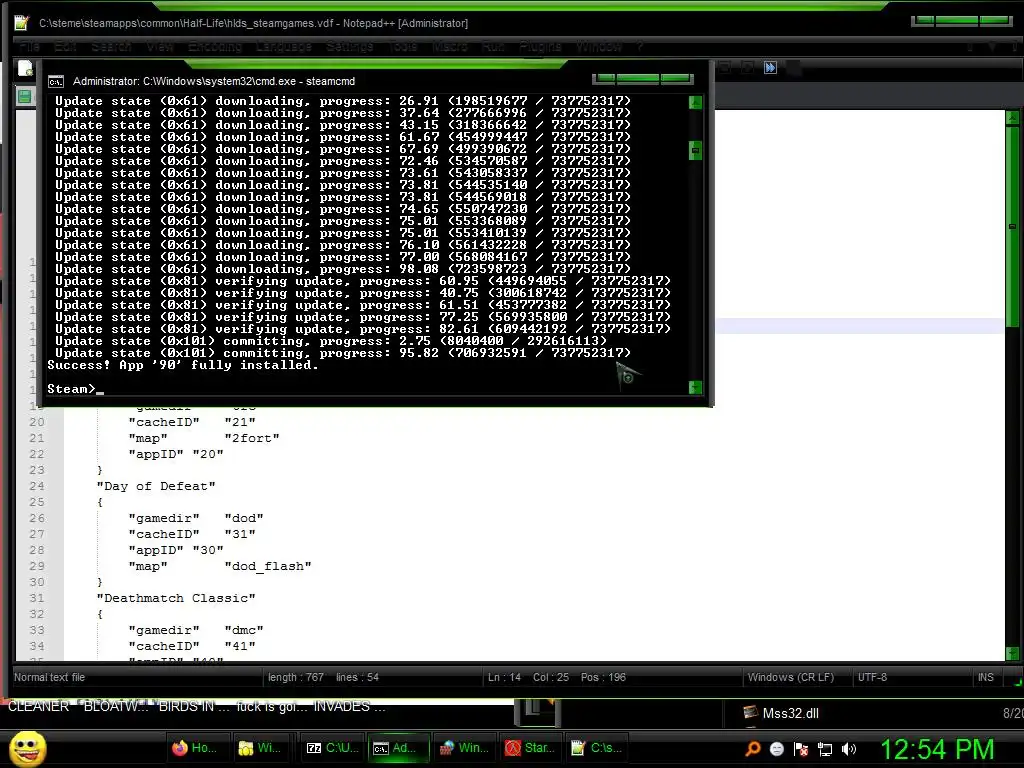Click the "2fort" map value in editor

click(x=252, y=438)
